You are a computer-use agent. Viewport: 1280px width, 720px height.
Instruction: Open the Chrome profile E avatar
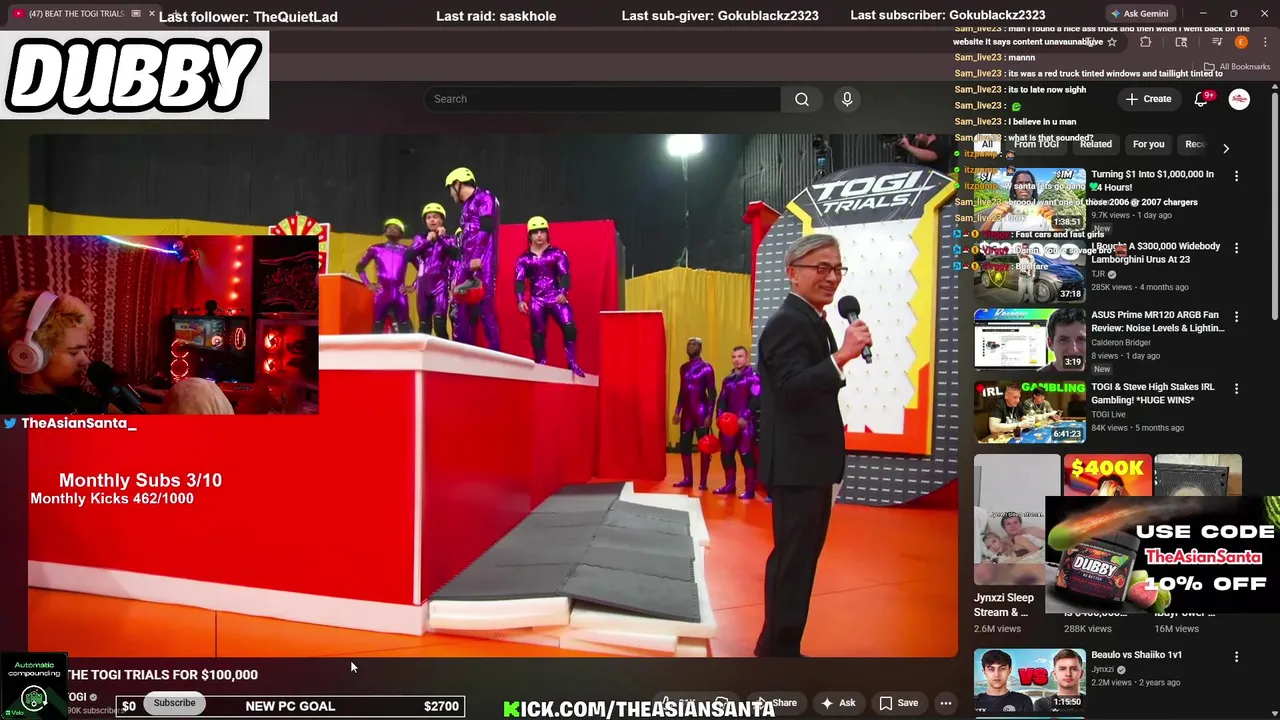click(x=1241, y=42)
